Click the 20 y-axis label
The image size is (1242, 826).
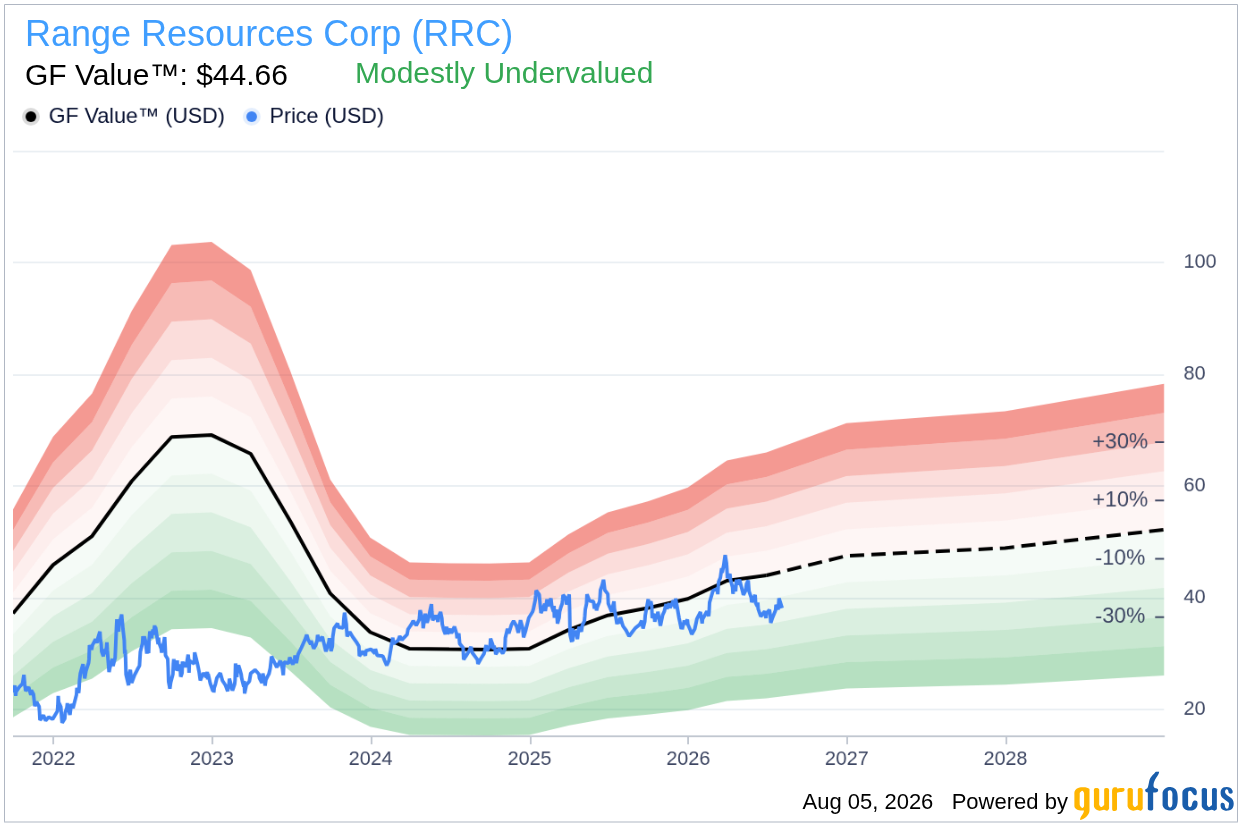1194,709
